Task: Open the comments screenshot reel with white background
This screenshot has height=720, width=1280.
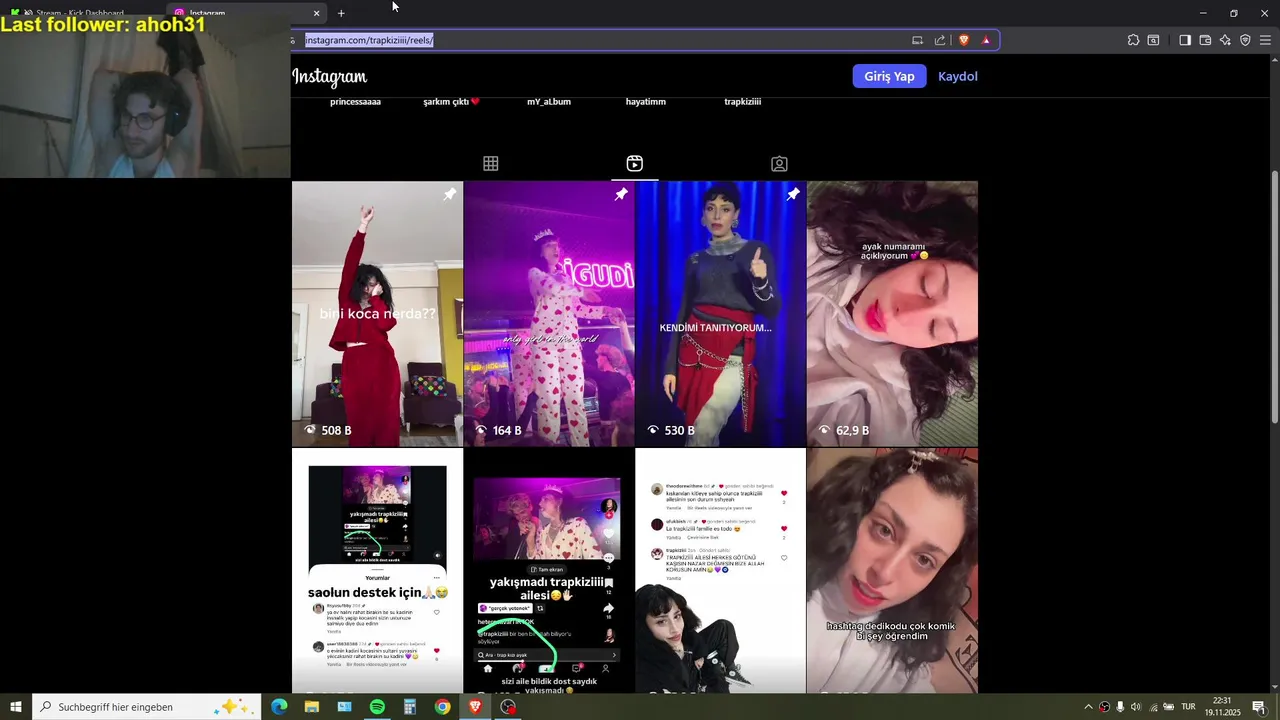Action: (x=720, y=571)
